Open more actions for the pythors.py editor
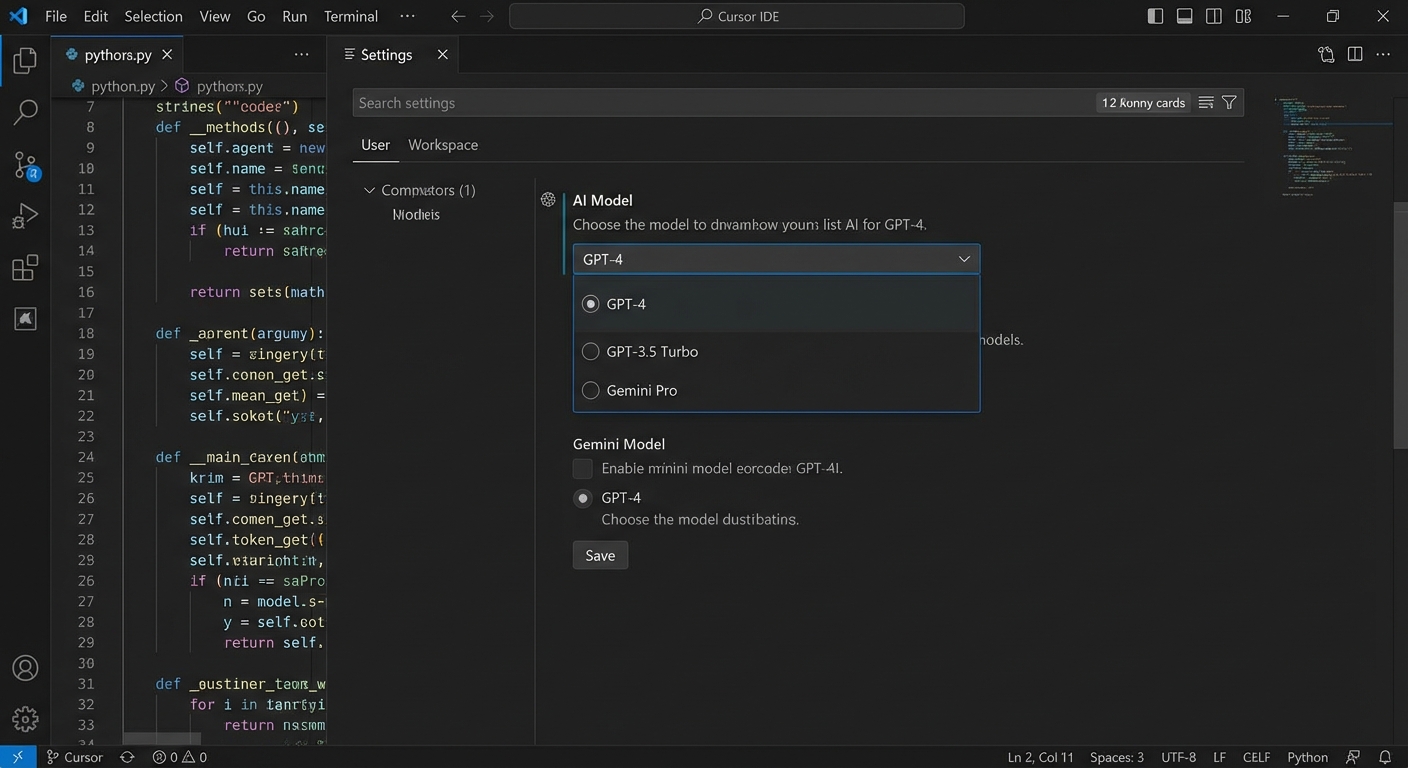This screenshot has width=1408, height=768. 301,55
